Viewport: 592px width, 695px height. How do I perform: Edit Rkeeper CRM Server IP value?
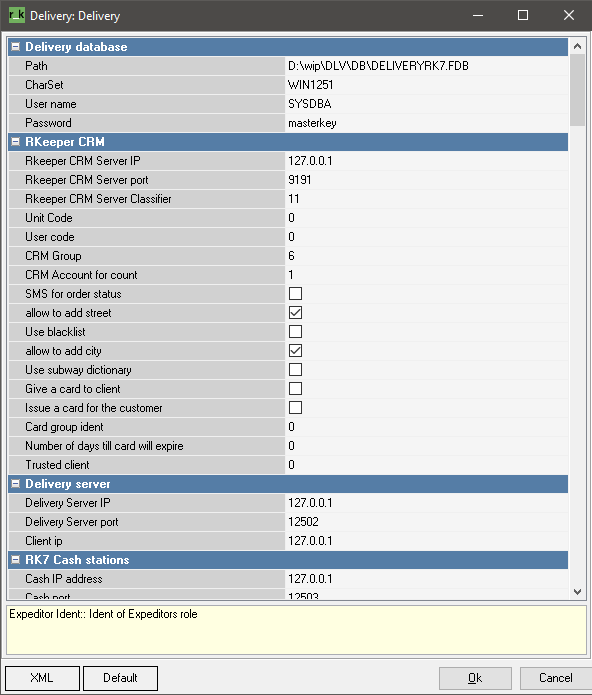tap(426, 161)
